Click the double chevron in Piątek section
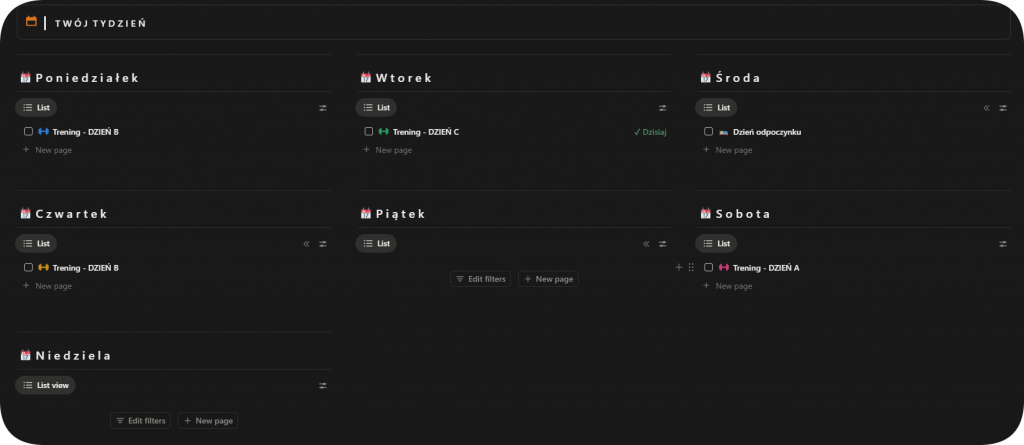The width and height of the screenshot is (1024, 445). pyautogui.click(x=646, y=244)
